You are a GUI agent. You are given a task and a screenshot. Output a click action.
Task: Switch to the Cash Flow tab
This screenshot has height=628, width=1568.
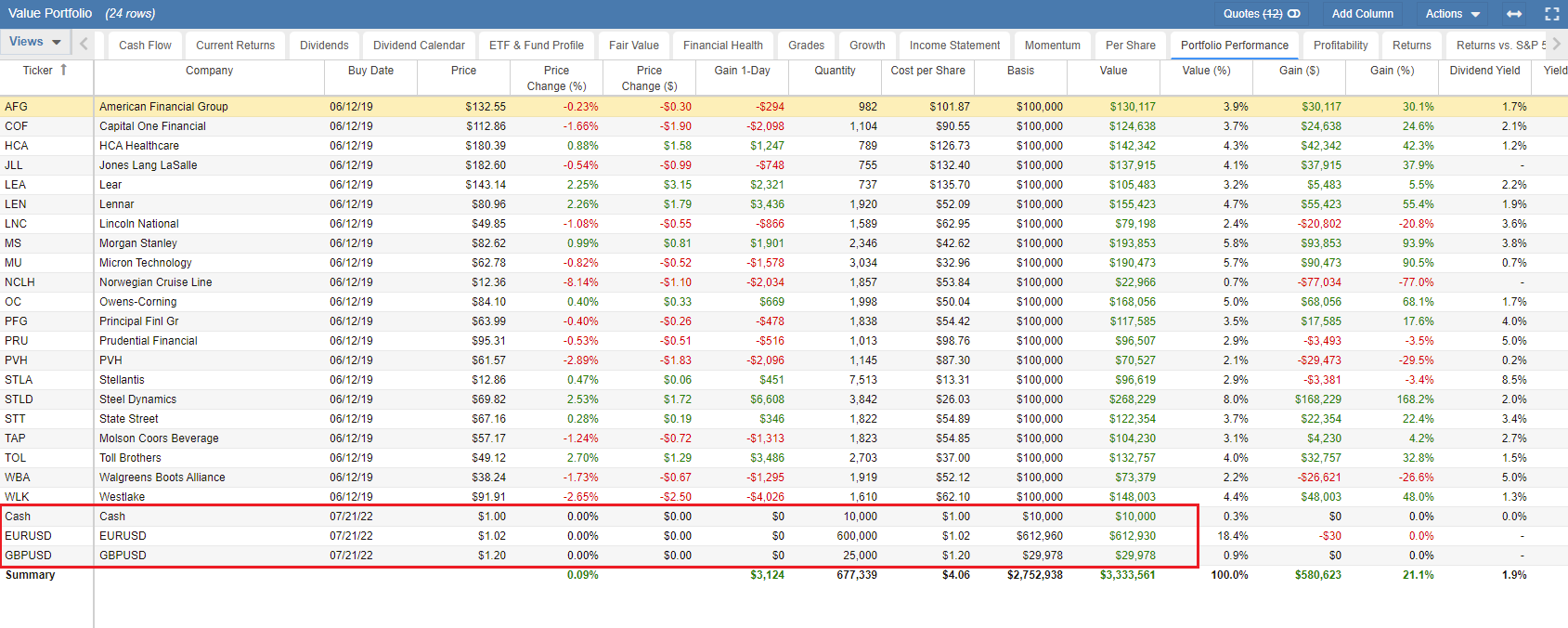[145, 46]
